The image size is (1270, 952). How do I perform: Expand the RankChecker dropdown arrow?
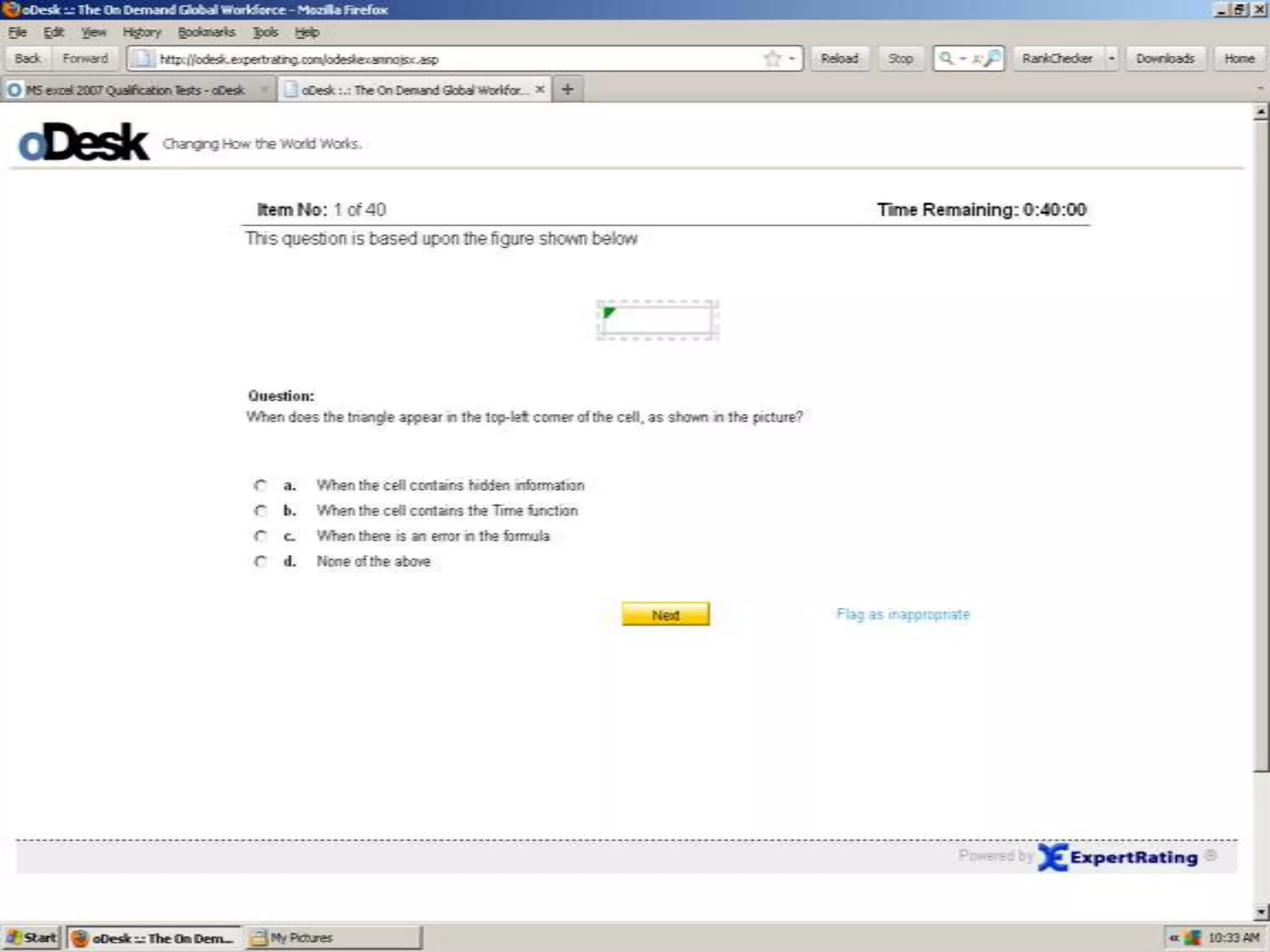[1111, 59]
